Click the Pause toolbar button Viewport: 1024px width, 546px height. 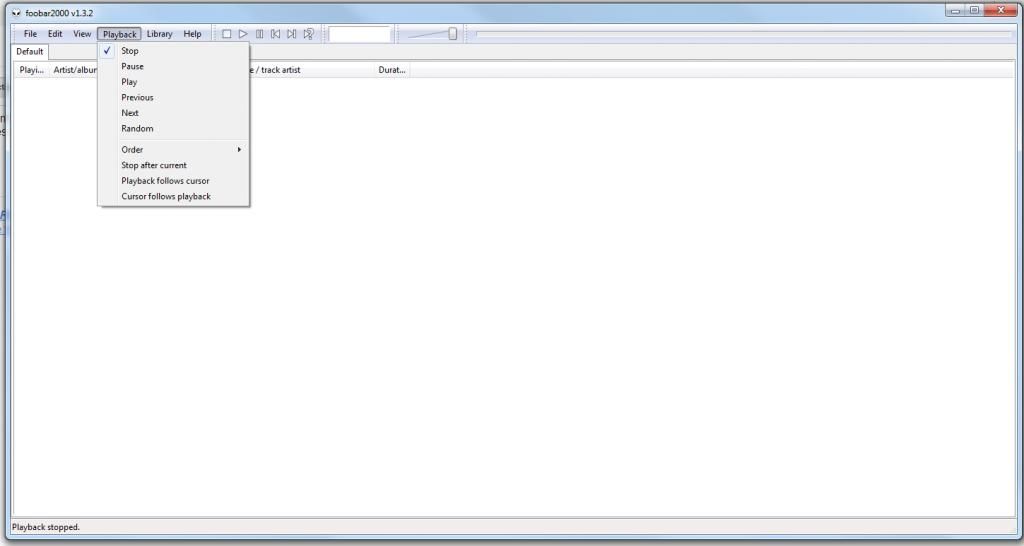pyautogui.click(x=259, y=34)
